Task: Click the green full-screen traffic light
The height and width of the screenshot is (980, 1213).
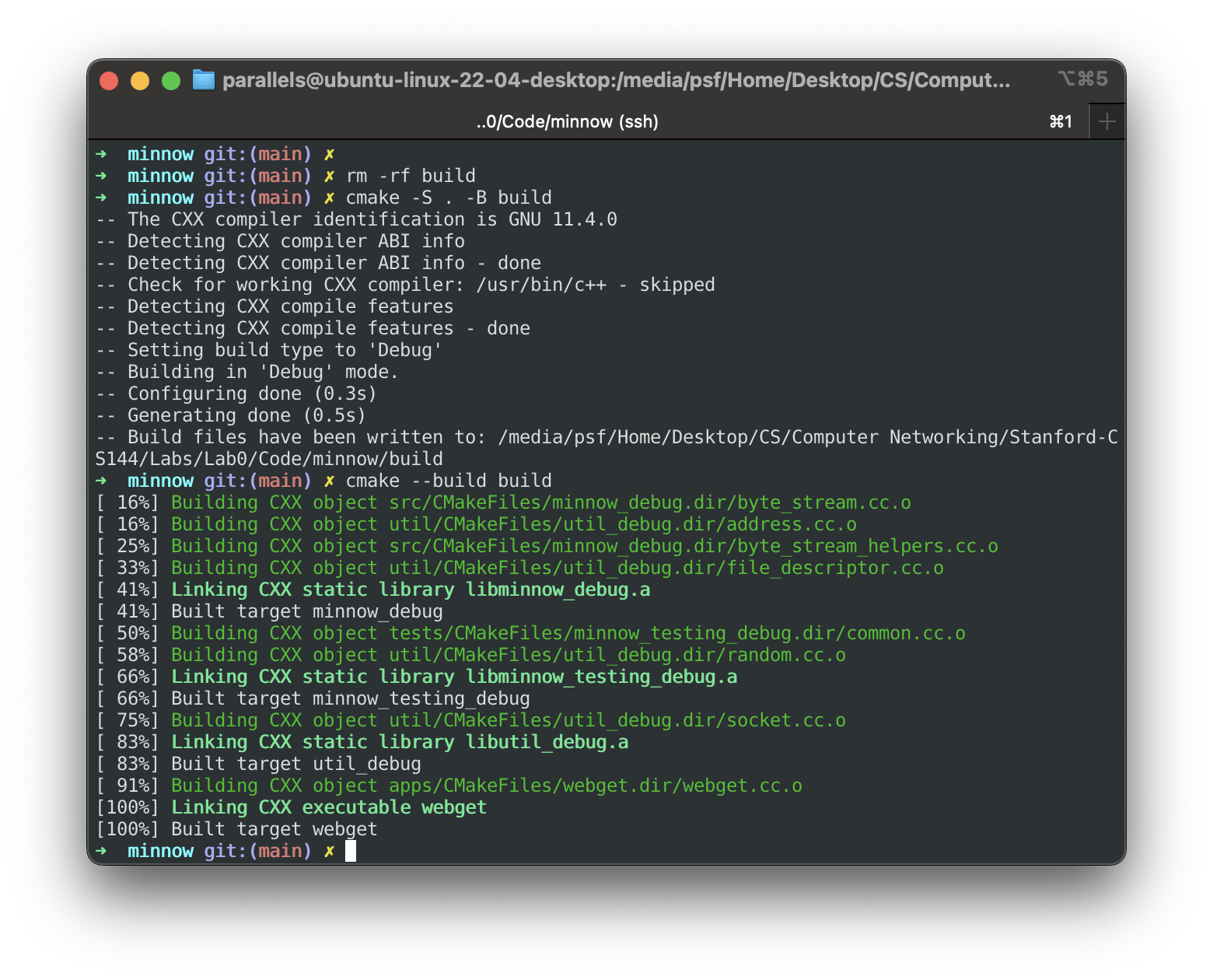Action: (x=170, y=79)
